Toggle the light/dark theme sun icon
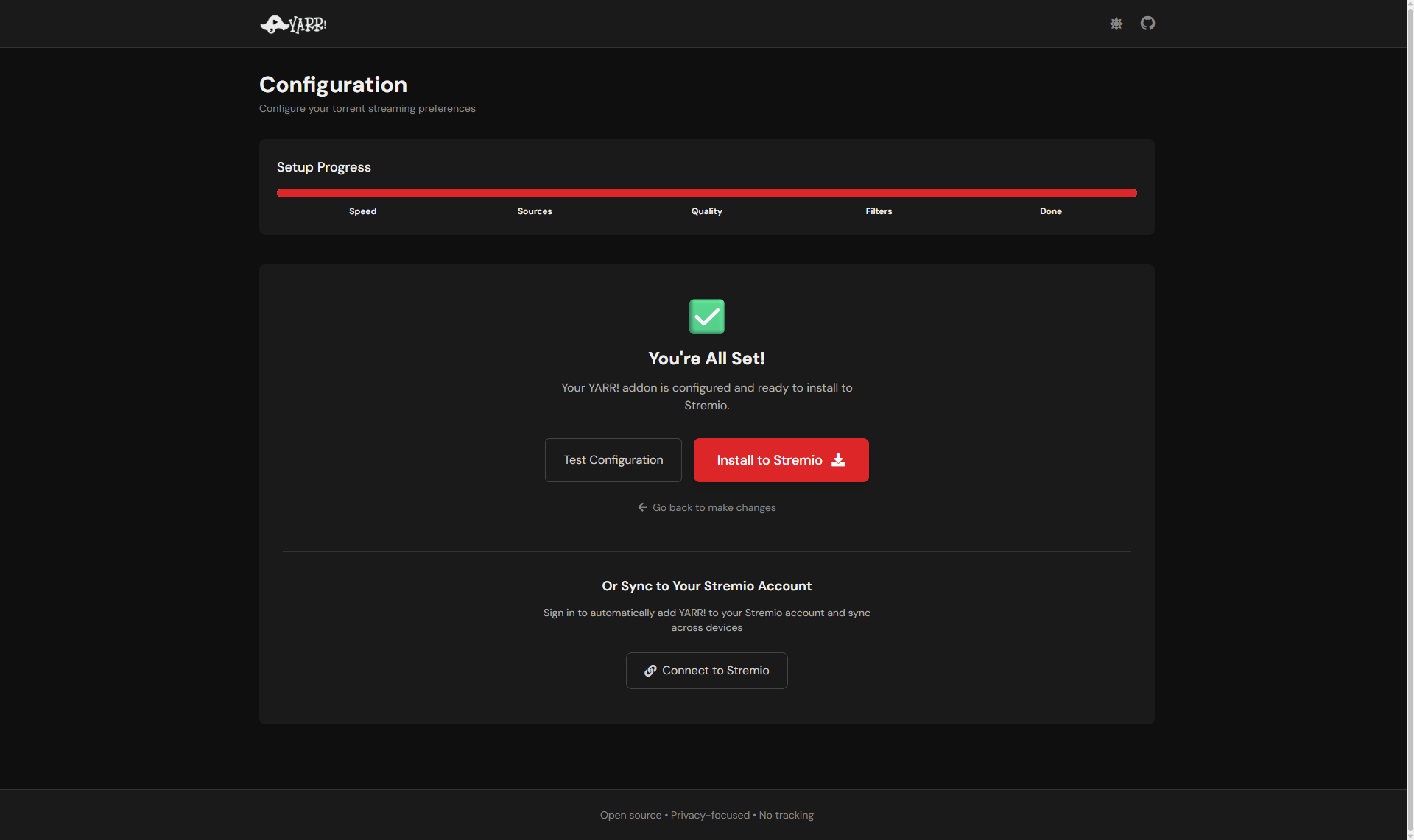Image resolution: width=1414 pixels, height=840 pixels. pos(1116,24)
